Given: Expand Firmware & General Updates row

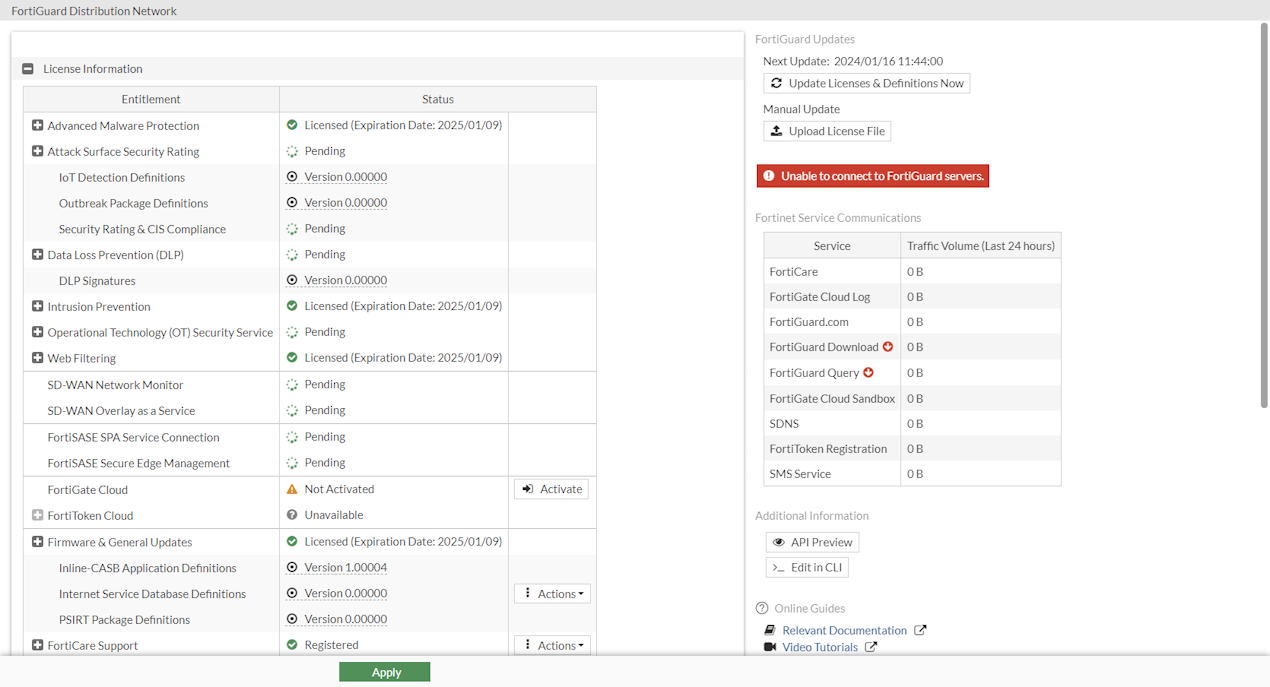Looking at the screenshot, I should [37, 541].
